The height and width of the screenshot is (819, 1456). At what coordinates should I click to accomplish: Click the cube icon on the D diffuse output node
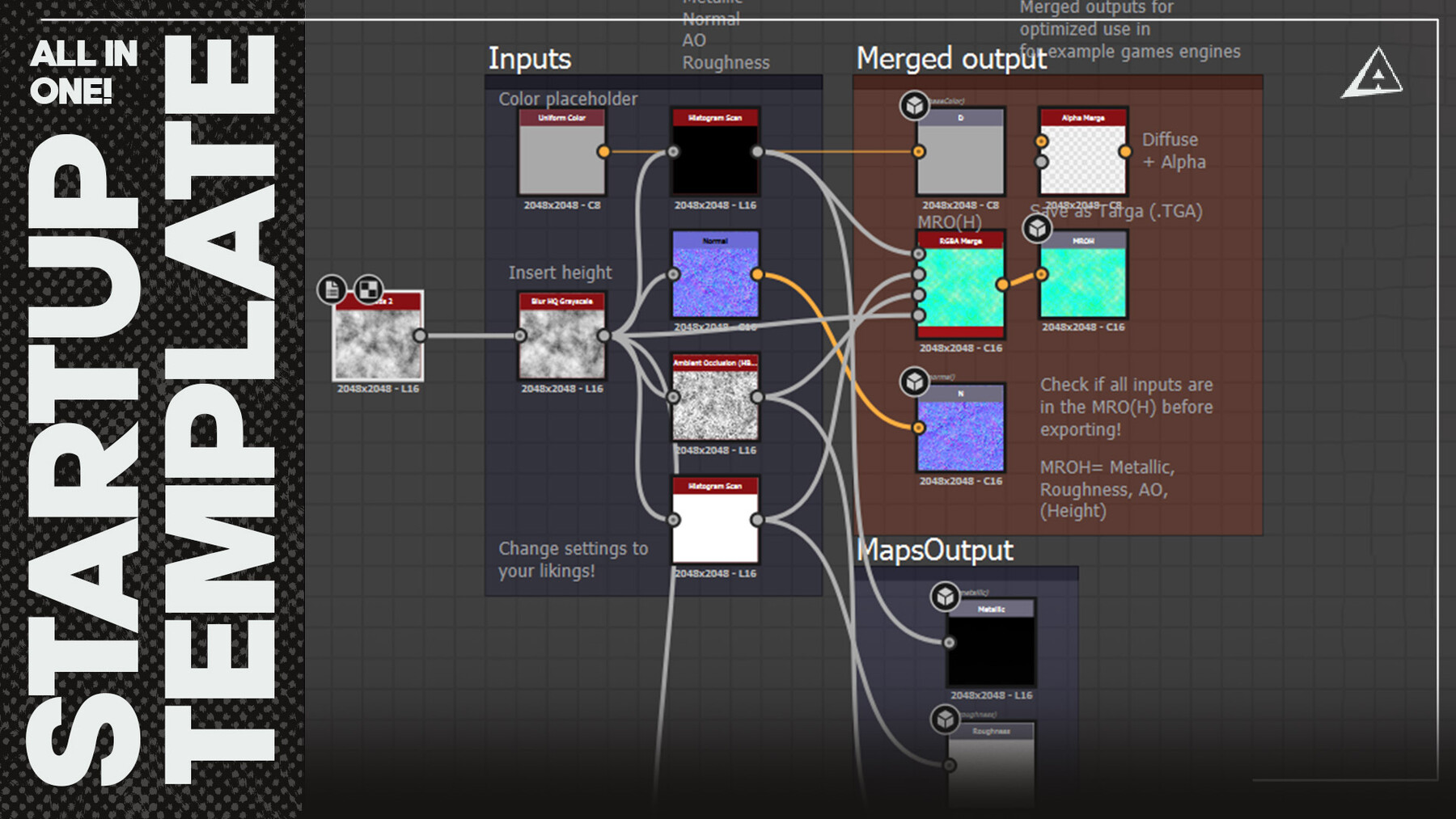[x=915, y=103]
